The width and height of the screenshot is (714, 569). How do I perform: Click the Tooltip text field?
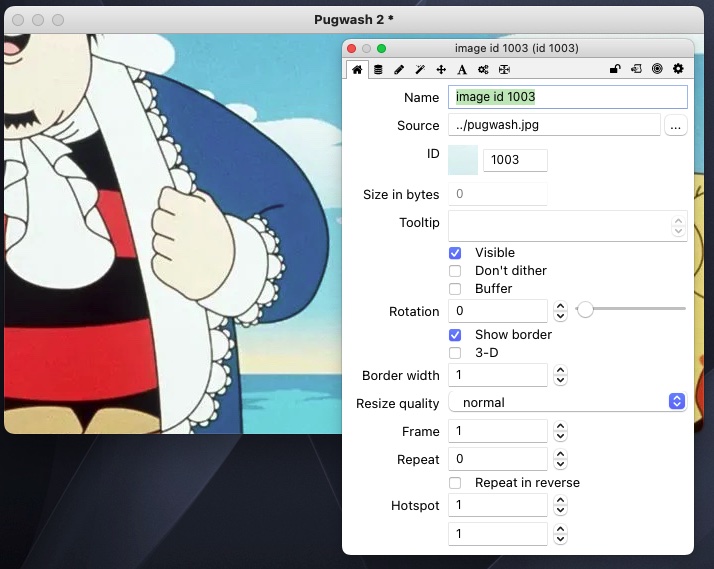[x=567, y=226]
